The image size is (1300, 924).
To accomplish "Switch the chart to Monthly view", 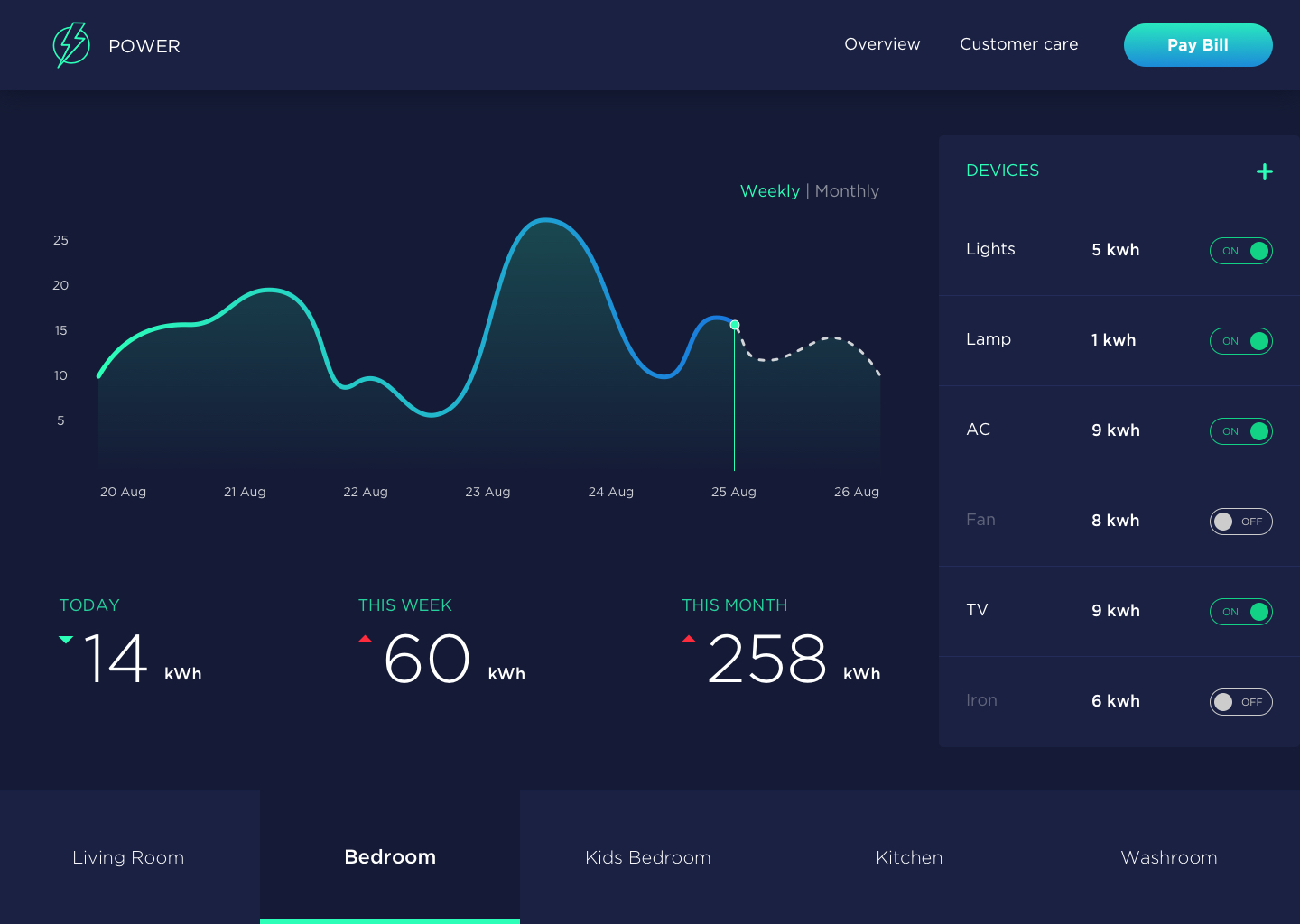I will pos(847,191).
